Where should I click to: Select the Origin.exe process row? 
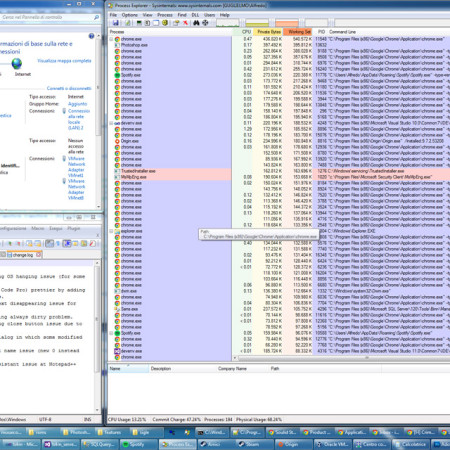click(279, 141)
